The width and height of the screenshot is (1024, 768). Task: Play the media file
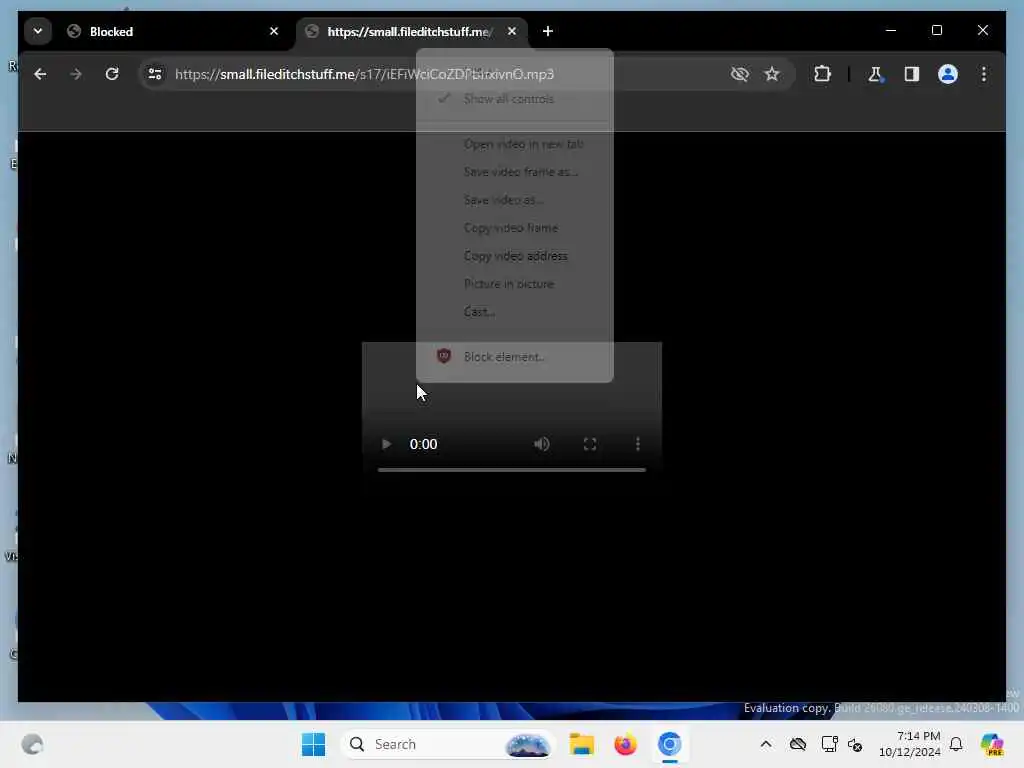tap(386, 444)
